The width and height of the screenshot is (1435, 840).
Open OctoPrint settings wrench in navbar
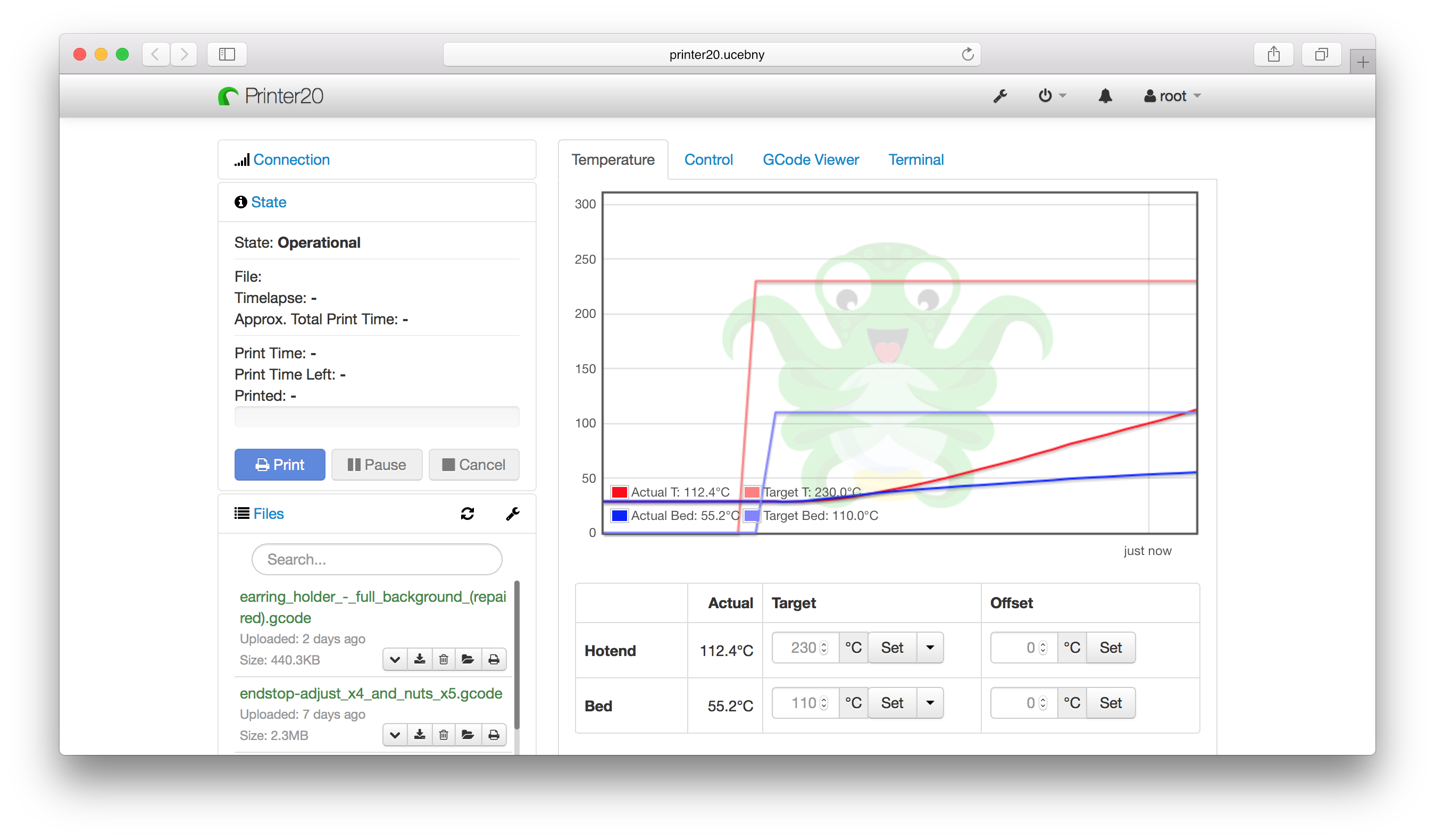coord(1000,96)
